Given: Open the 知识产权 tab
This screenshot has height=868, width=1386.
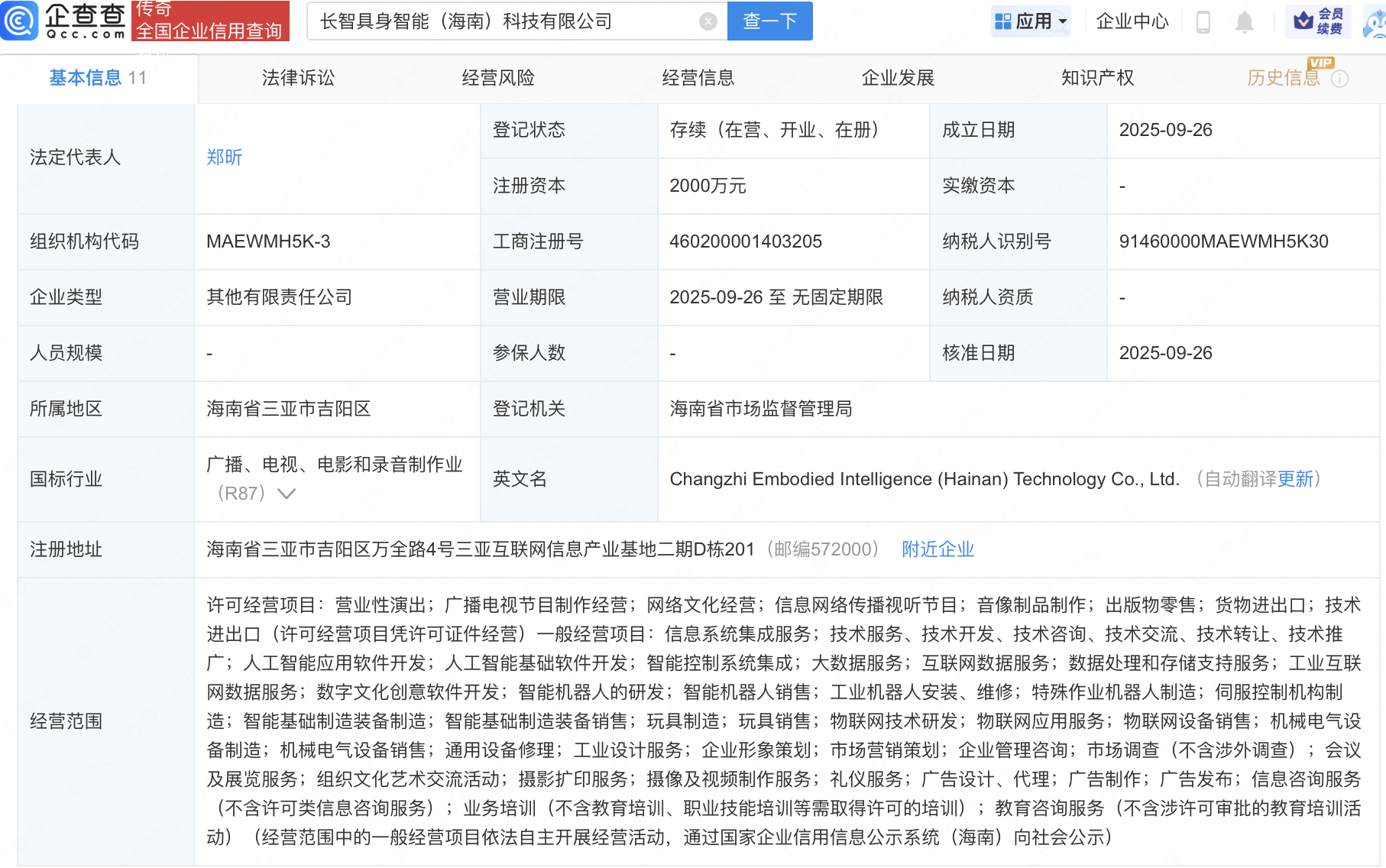Looking at the screenshot, I should pyautogui.click(x=1097, y=78).
